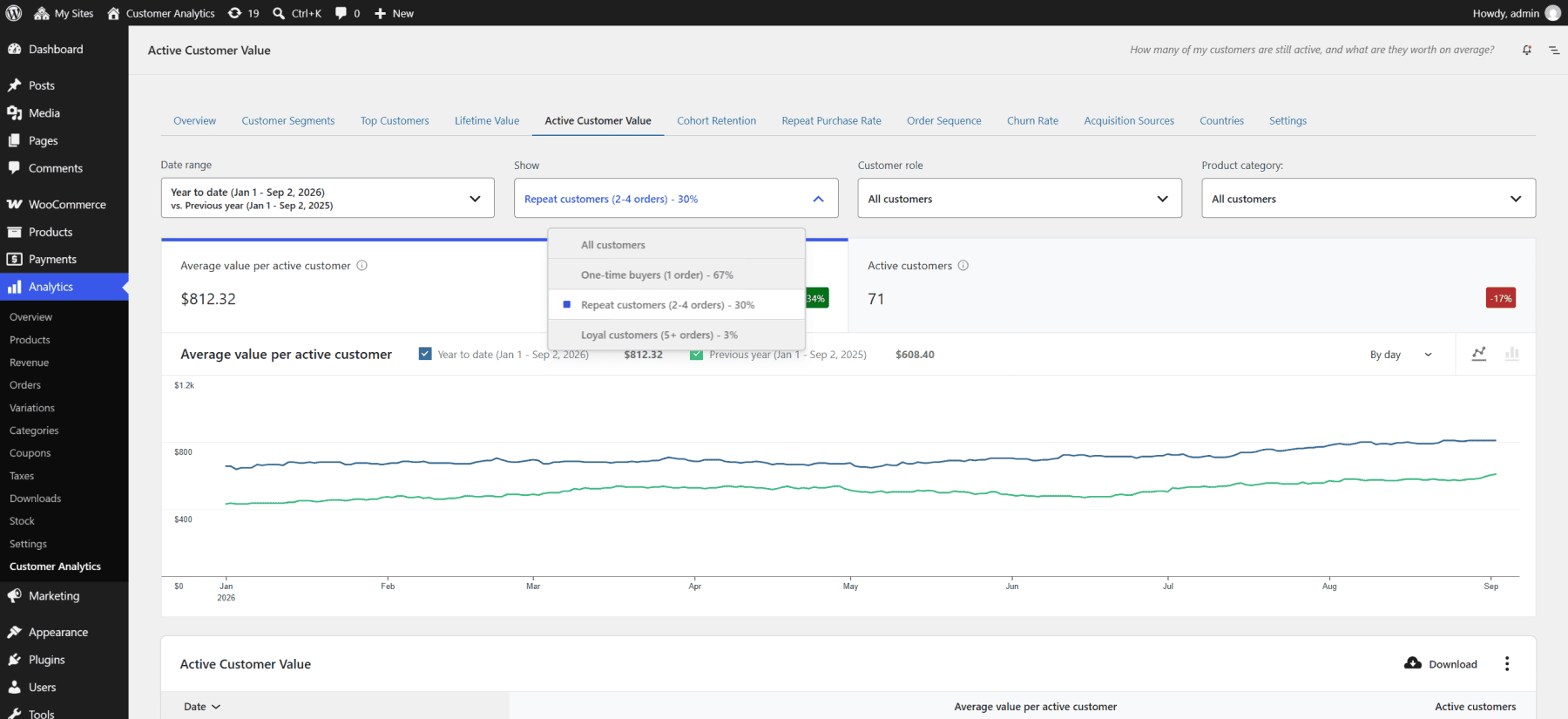1568x719 pixels.
Task: Select All customers option in Show list
Action: tap(676, 245)
